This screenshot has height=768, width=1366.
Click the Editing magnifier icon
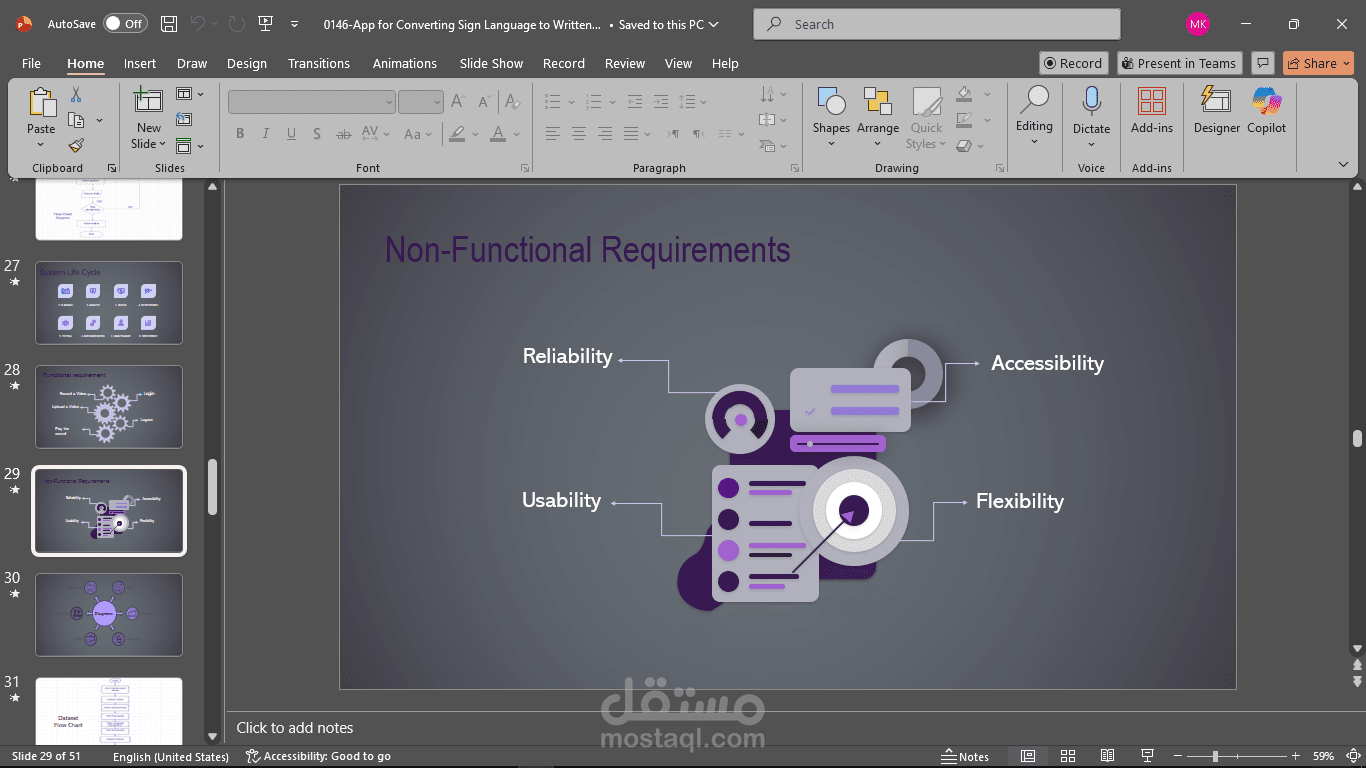1034,100
